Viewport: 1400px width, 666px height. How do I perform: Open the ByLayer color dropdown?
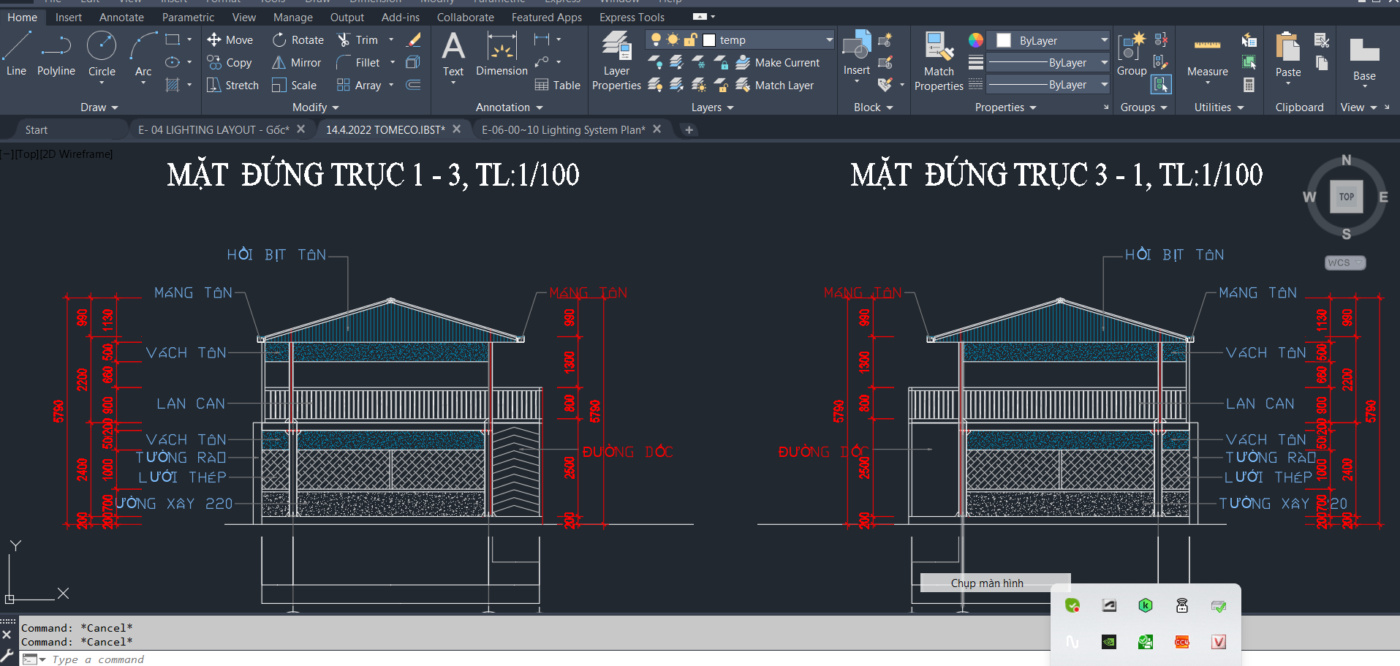pos(1103,40)
